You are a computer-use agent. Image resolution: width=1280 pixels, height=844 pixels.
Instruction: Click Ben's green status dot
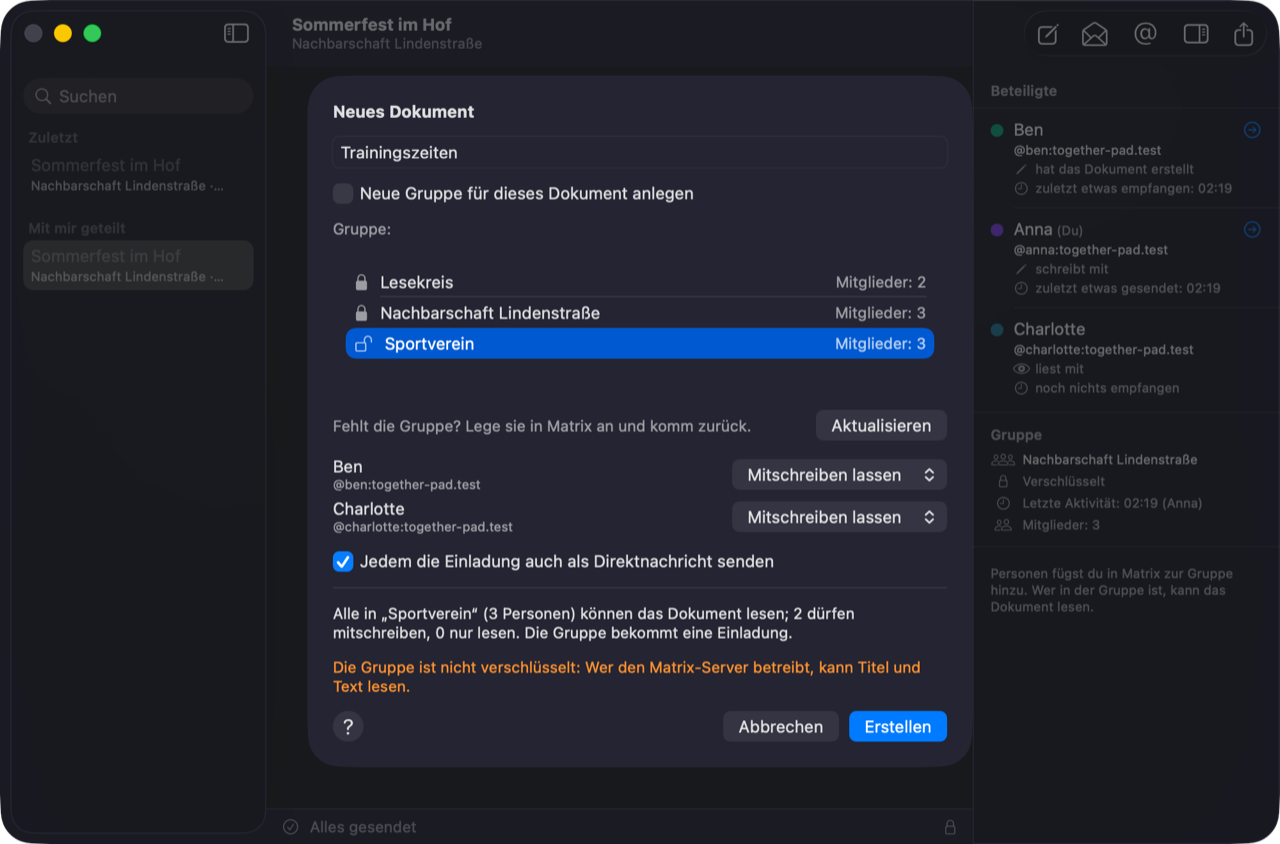(x=997, y=130)
